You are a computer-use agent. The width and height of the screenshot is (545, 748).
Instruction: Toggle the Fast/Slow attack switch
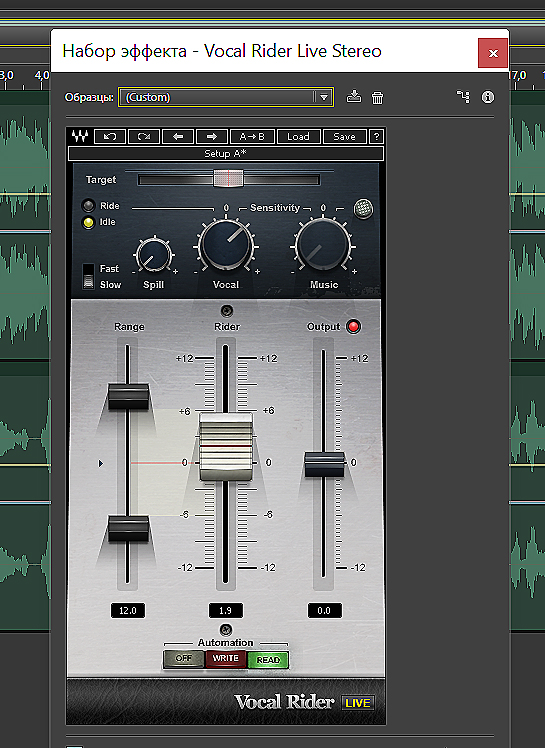pos(88,276)
